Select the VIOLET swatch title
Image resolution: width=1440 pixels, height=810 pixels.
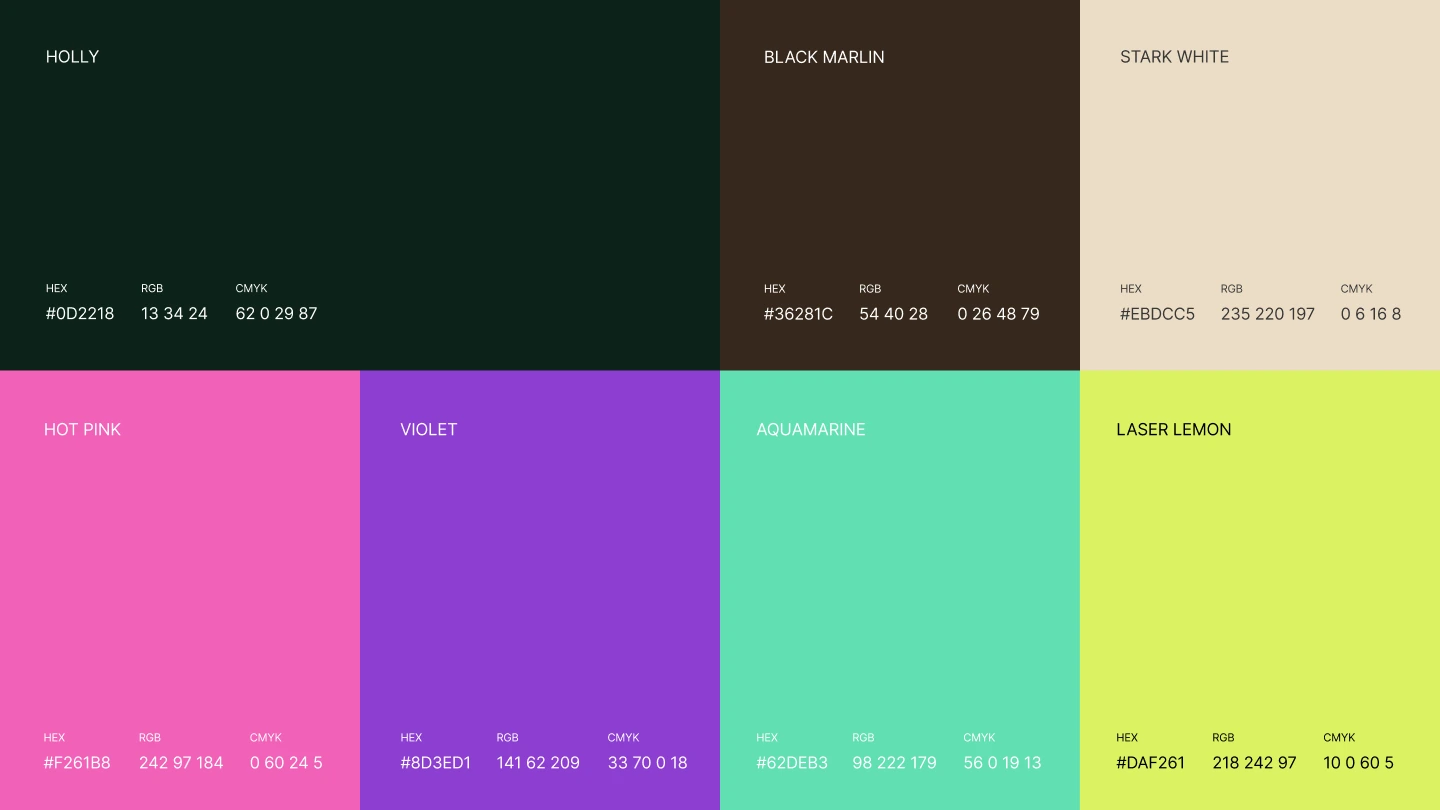pyautogui.click(x=428, y=430)
